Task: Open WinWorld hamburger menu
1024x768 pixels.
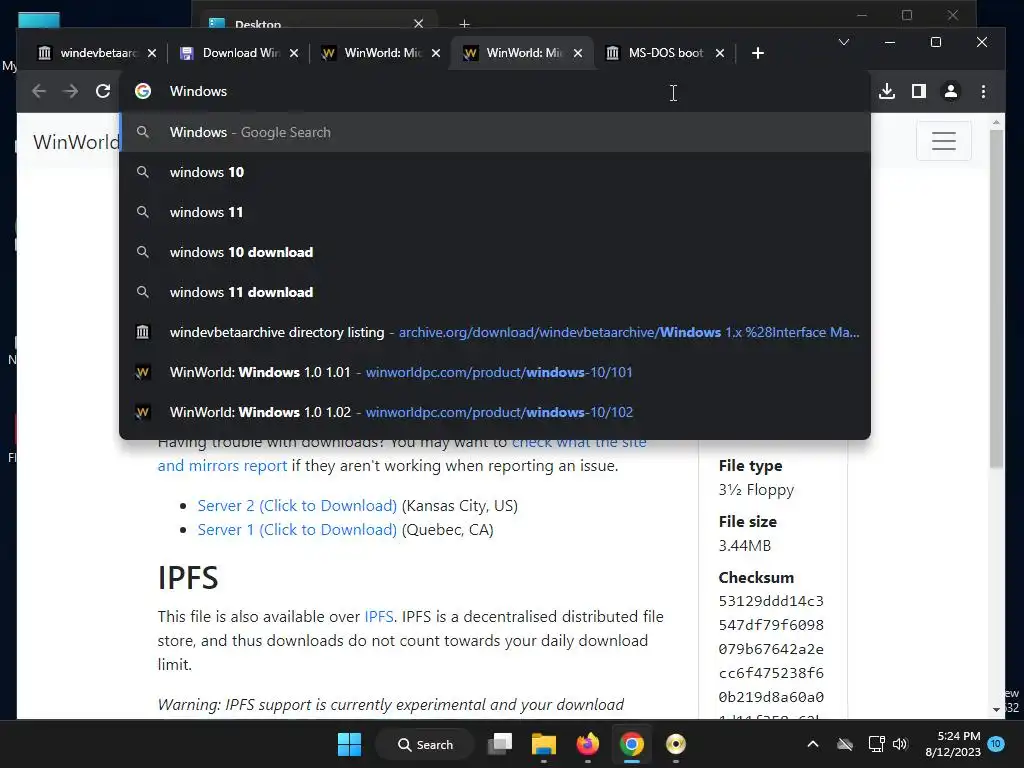Action: pyautogui.click(x=944, y=141)
